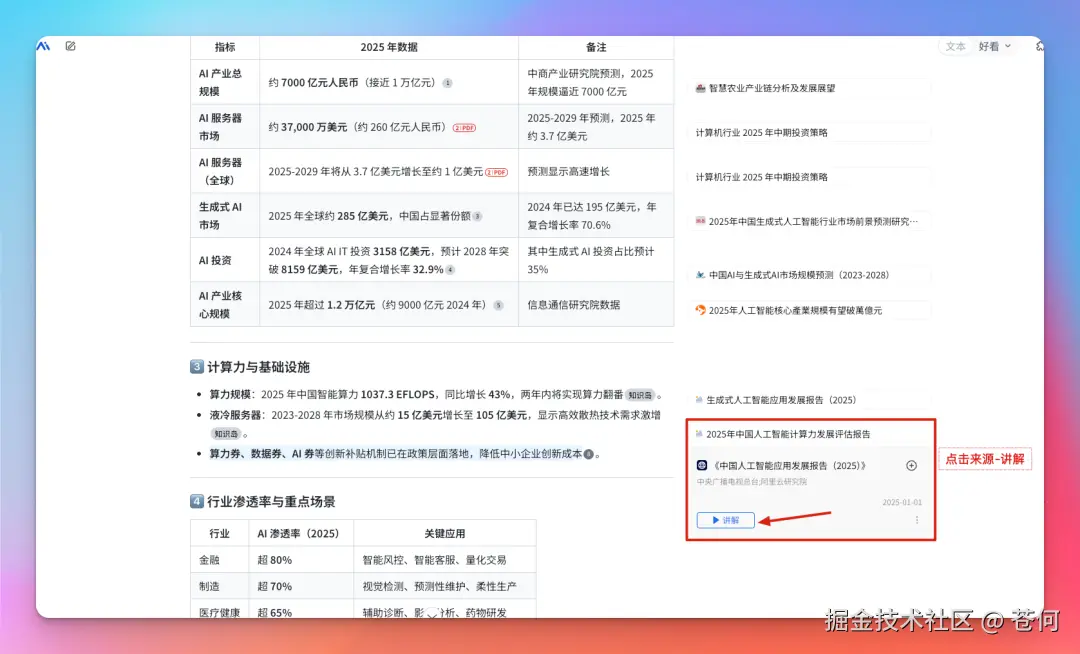
Task: Click citation marker 1 in AI 产业总规模 row
Action: (x=447, y=83)
